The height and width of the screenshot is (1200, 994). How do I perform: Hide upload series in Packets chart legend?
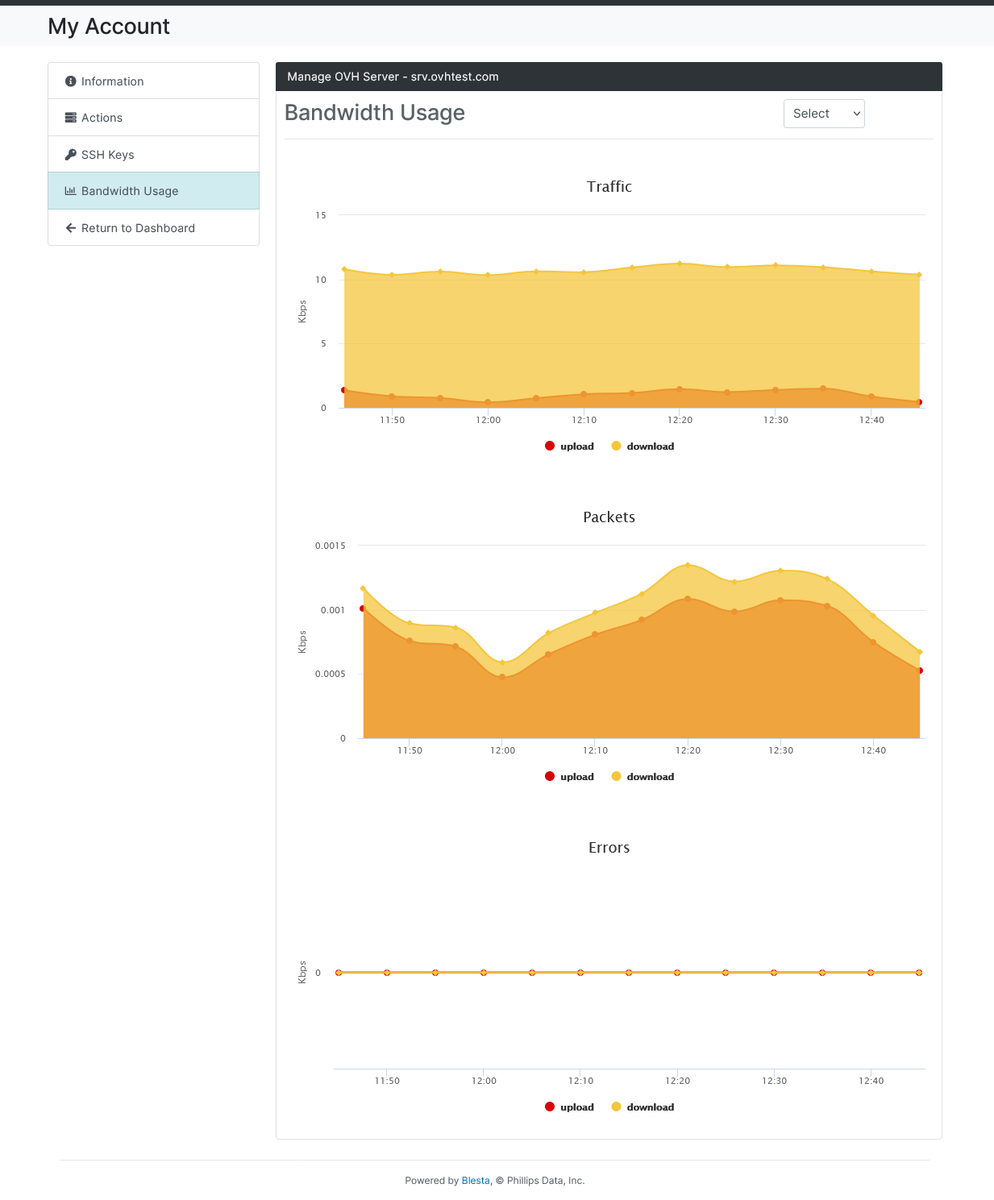(570, 777)
